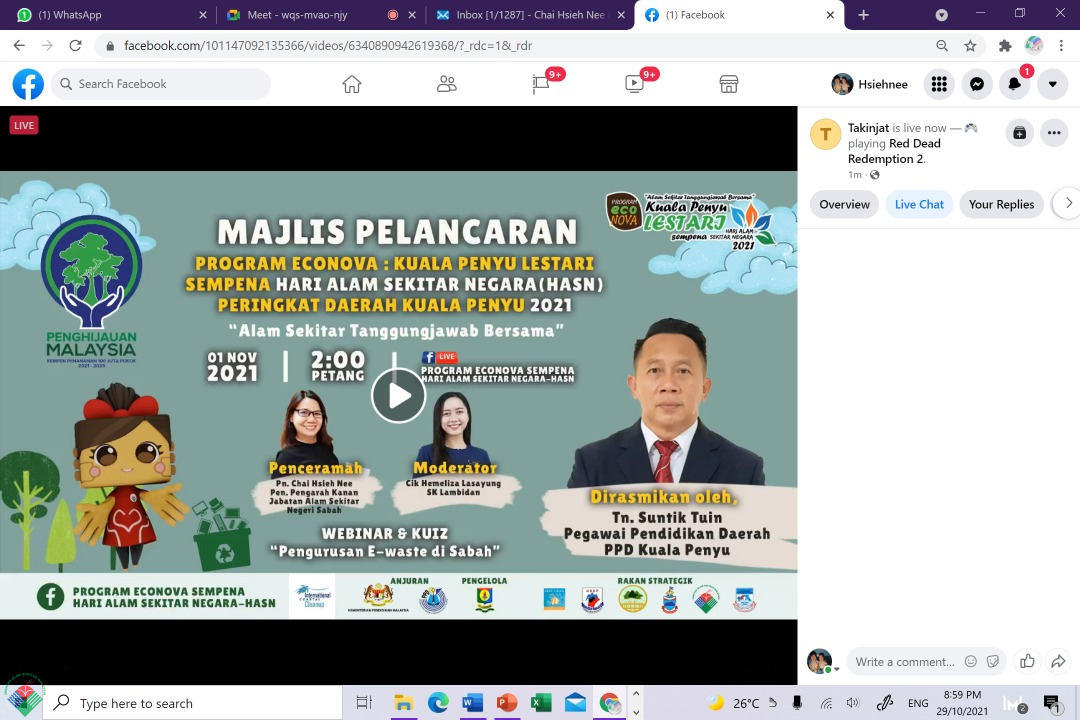
Task: Open Task View on the taskbar
Action: tap(364, 703)
